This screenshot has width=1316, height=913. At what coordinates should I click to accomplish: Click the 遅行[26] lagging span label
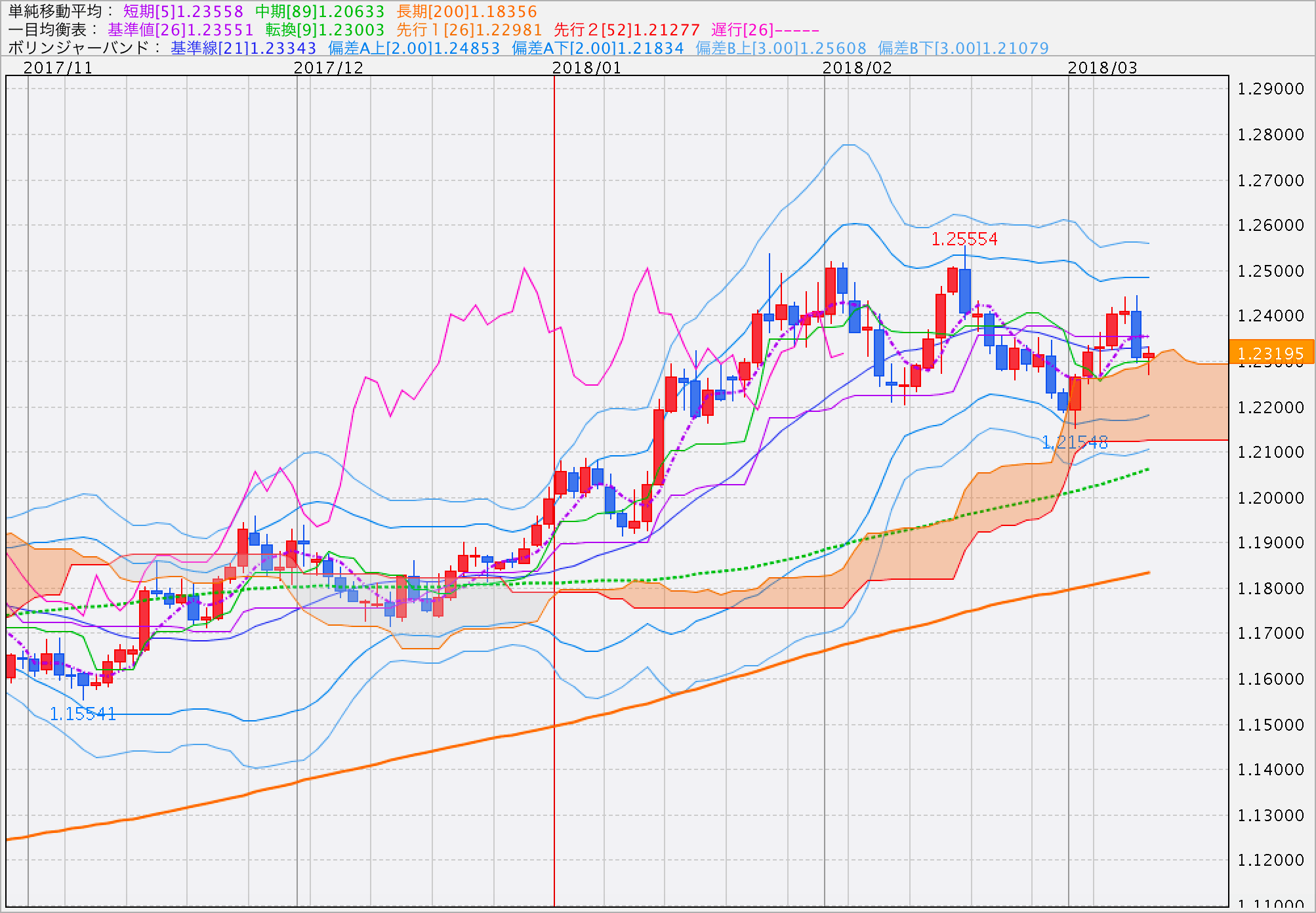tap(765, 30)
